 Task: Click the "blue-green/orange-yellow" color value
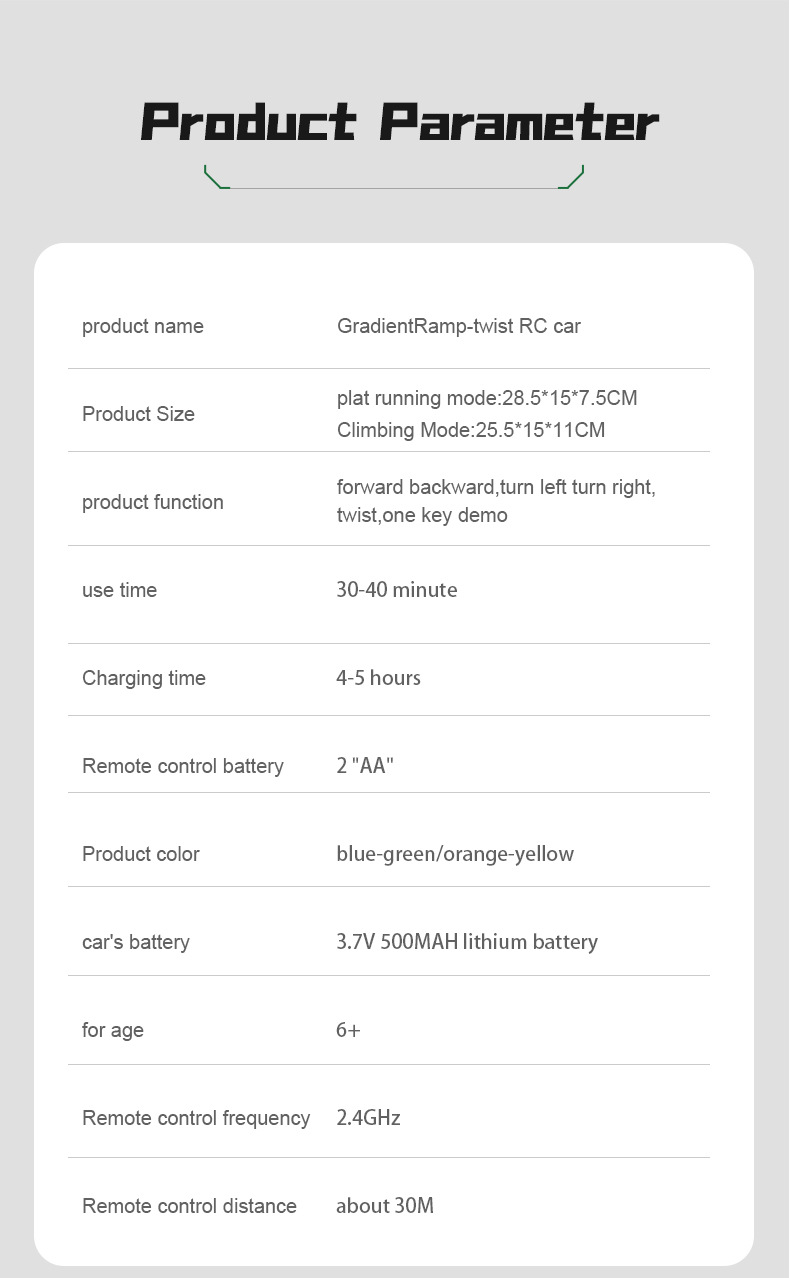[x=455, y=854]
